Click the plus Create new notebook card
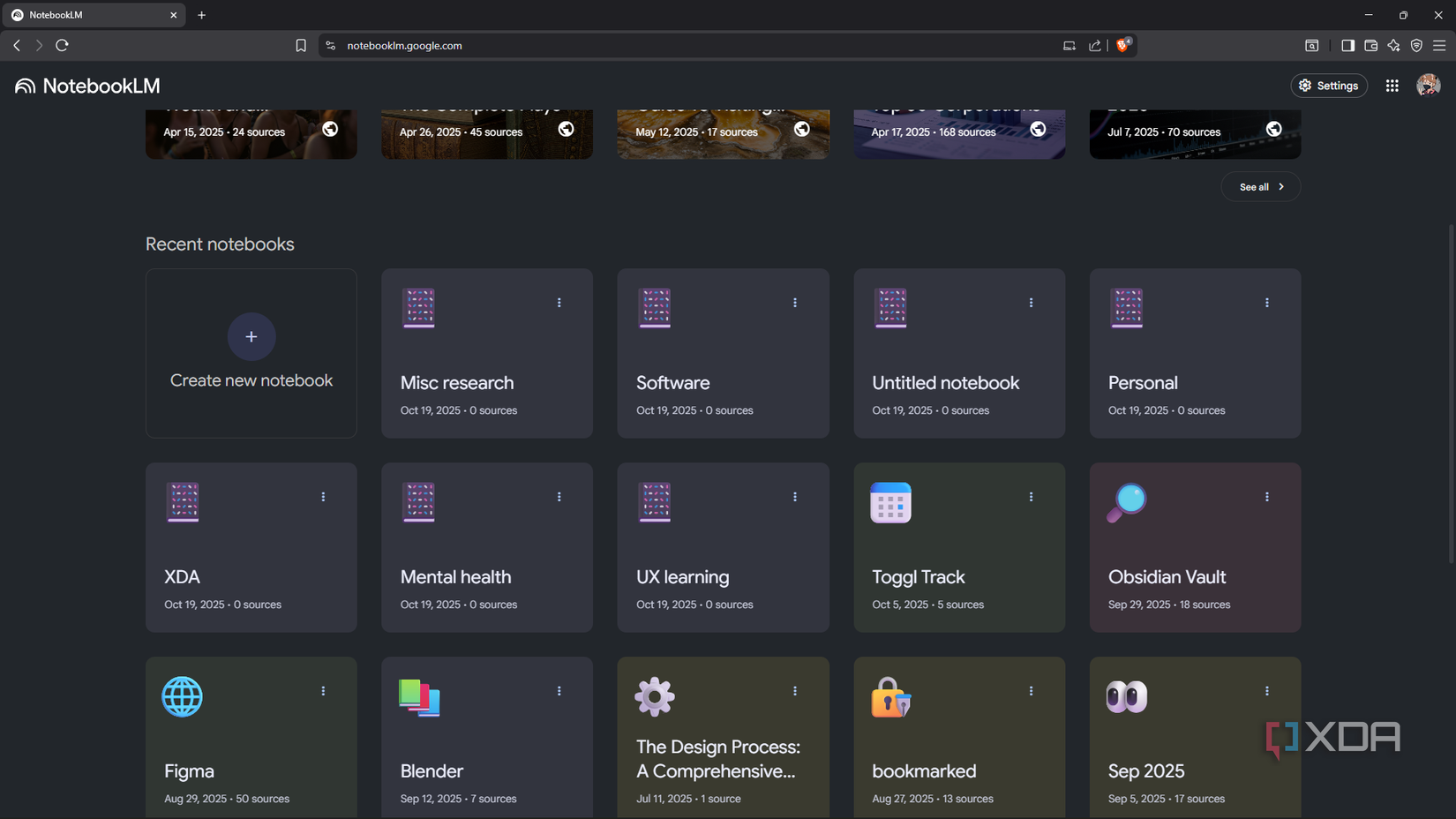1456x819 pixels. pos(251,353)
